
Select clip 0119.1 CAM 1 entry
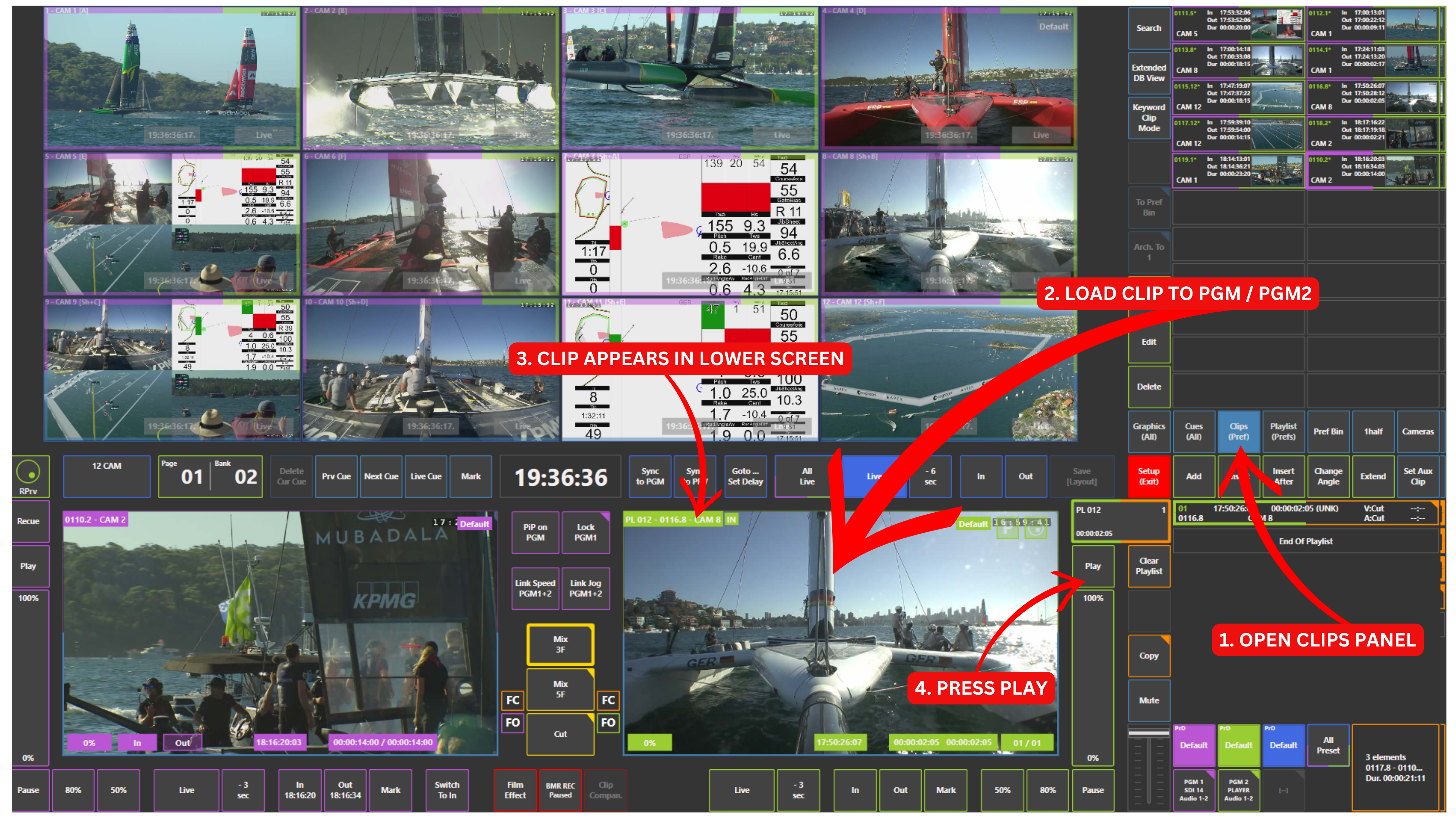[x=1238, y=171]
